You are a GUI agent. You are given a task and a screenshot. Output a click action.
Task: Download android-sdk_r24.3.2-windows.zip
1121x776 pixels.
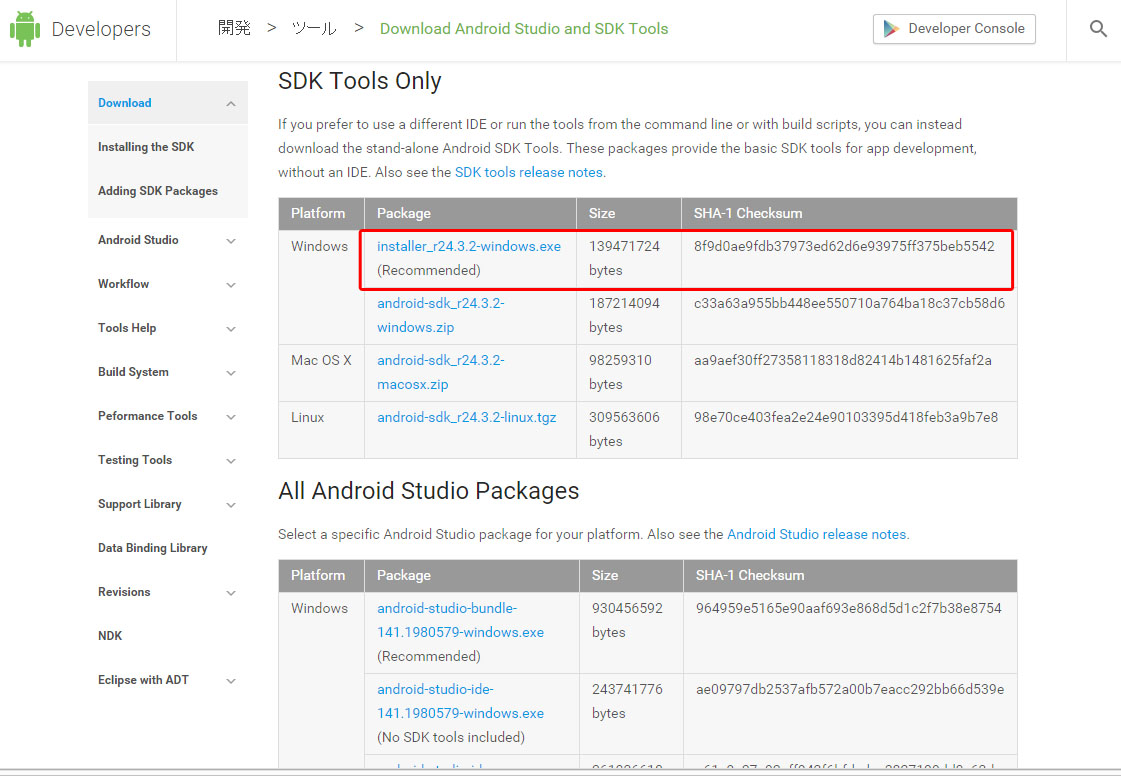(x=440, y=315)
